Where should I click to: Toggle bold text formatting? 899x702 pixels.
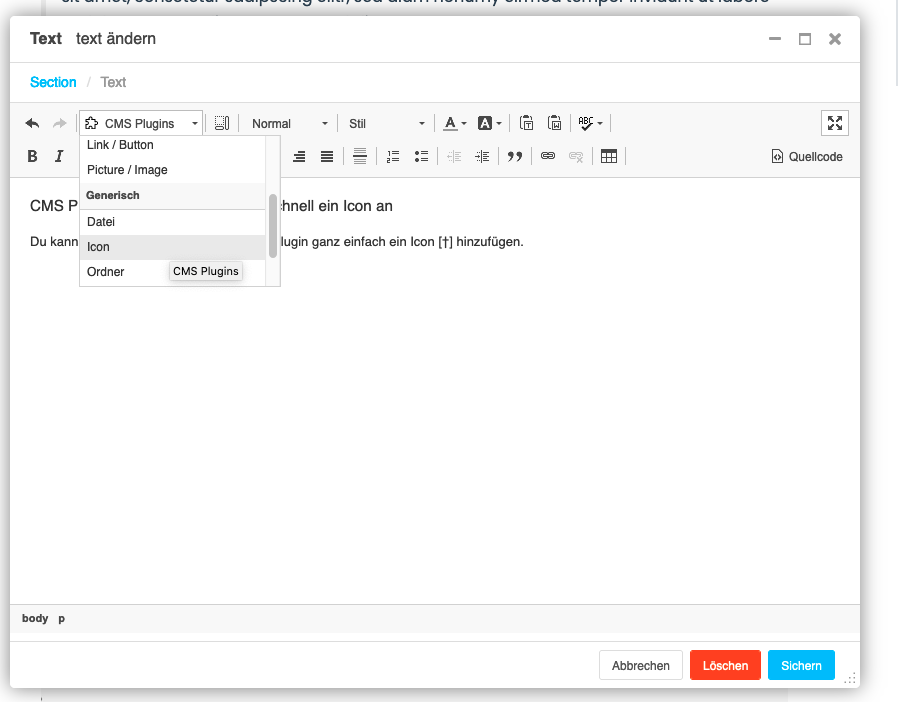[x=32, y=157]
